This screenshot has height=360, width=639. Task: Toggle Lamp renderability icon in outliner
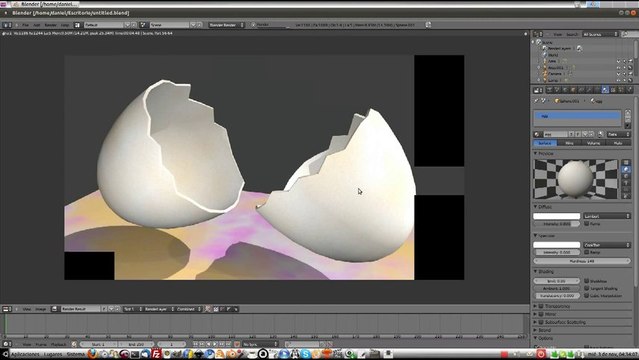pos(630,80)
